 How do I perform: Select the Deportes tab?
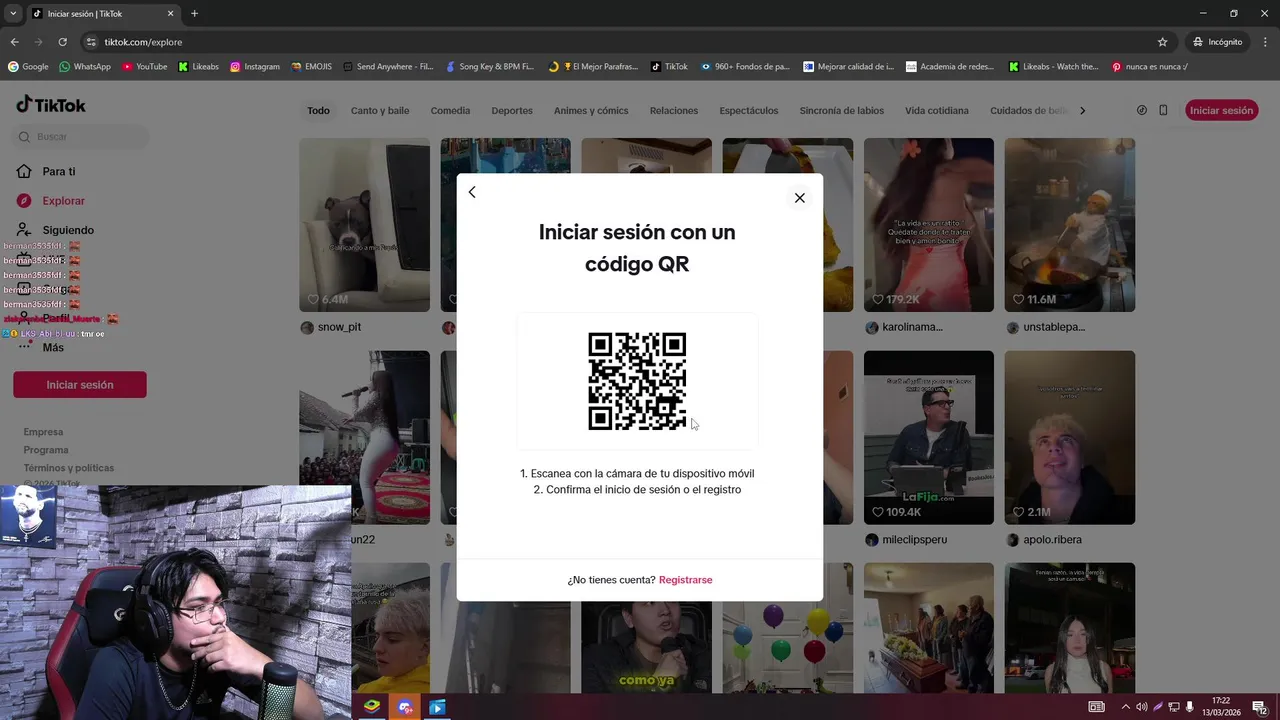512,110
